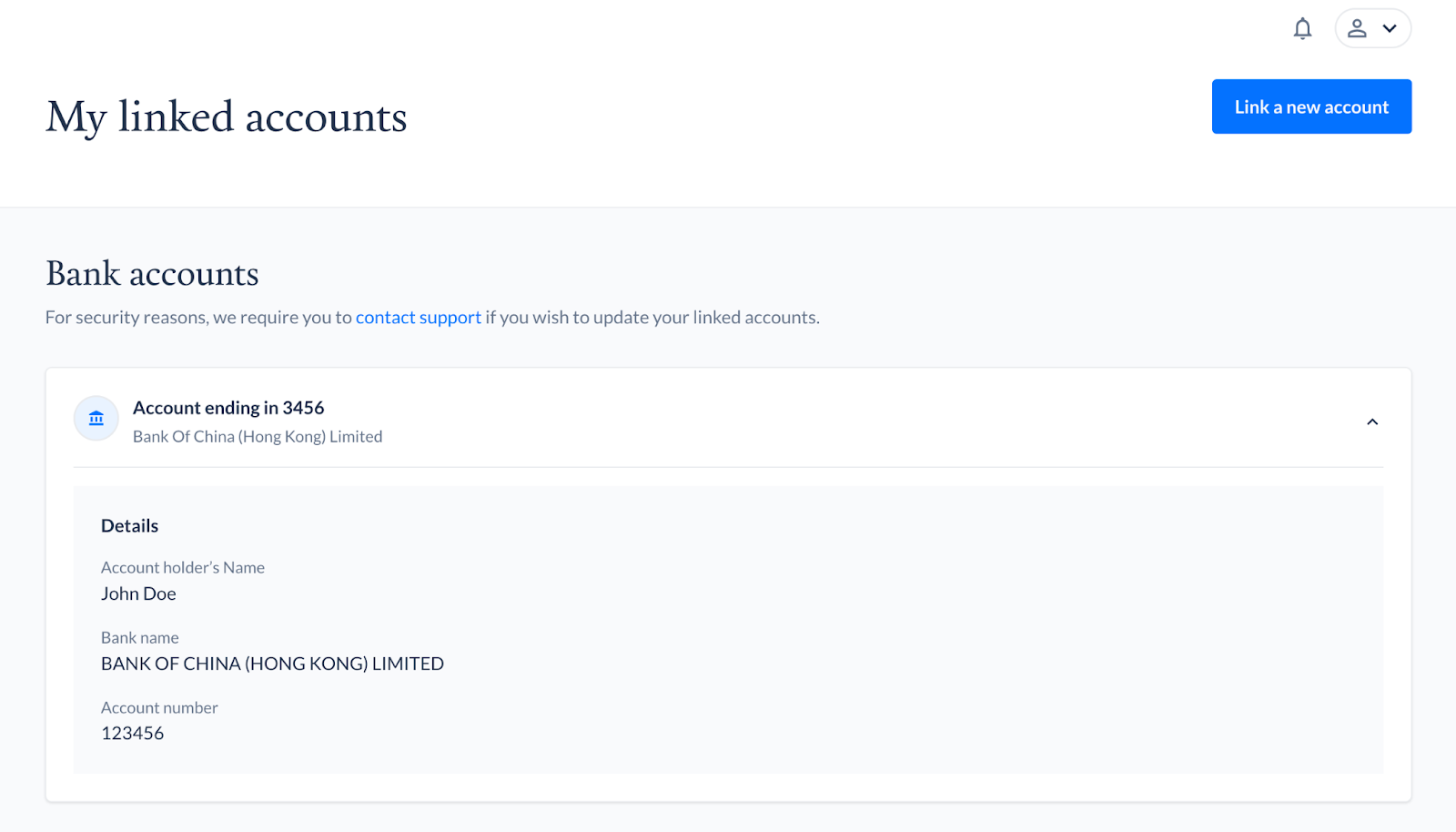Image resolution: width=1456 pixels, height=832 pixels.
Task: Expand the profile menu chevron
Action: click(1390, 28)
